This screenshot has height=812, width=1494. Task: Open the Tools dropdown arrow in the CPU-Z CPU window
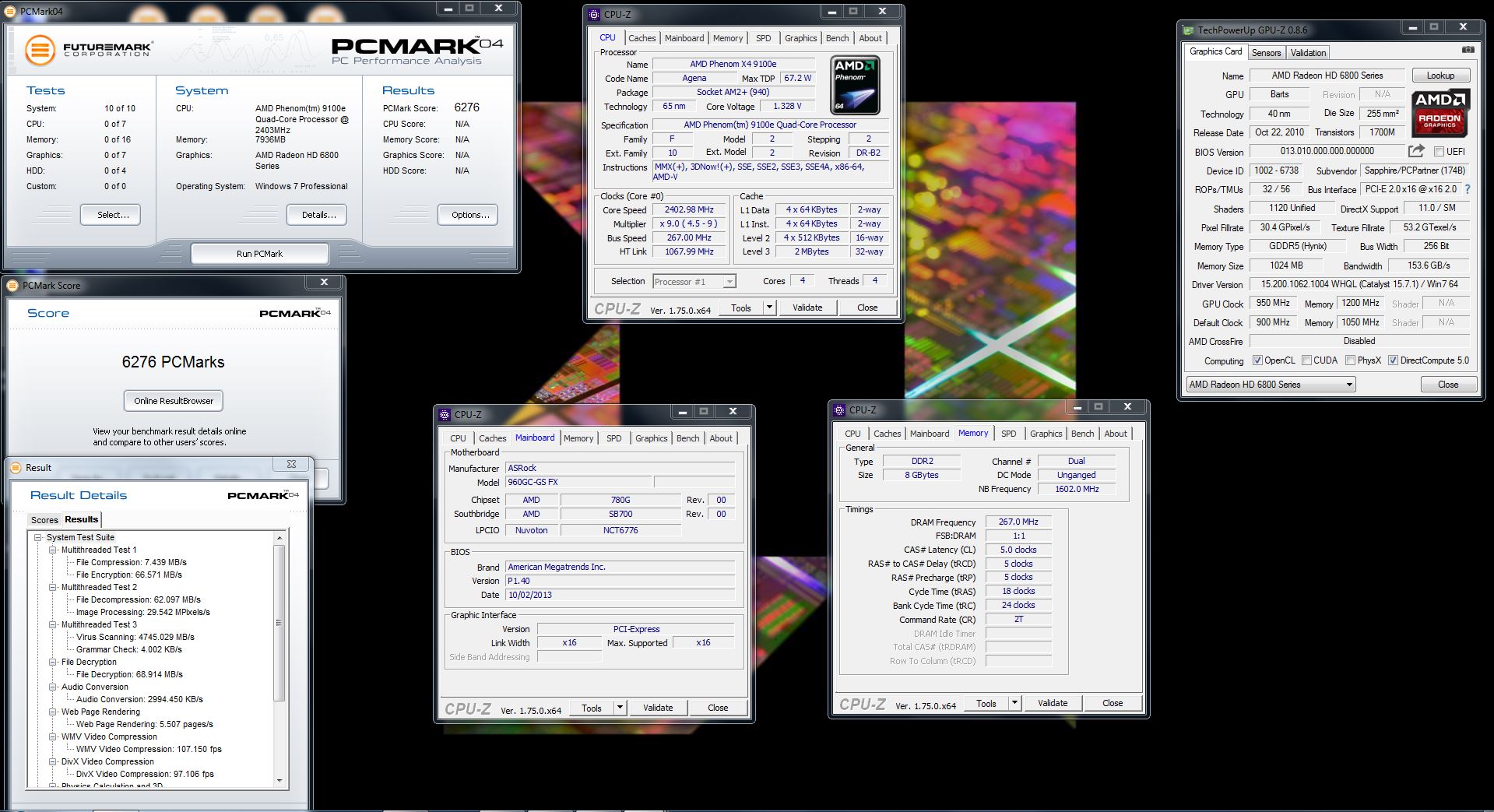coord(769,308)
